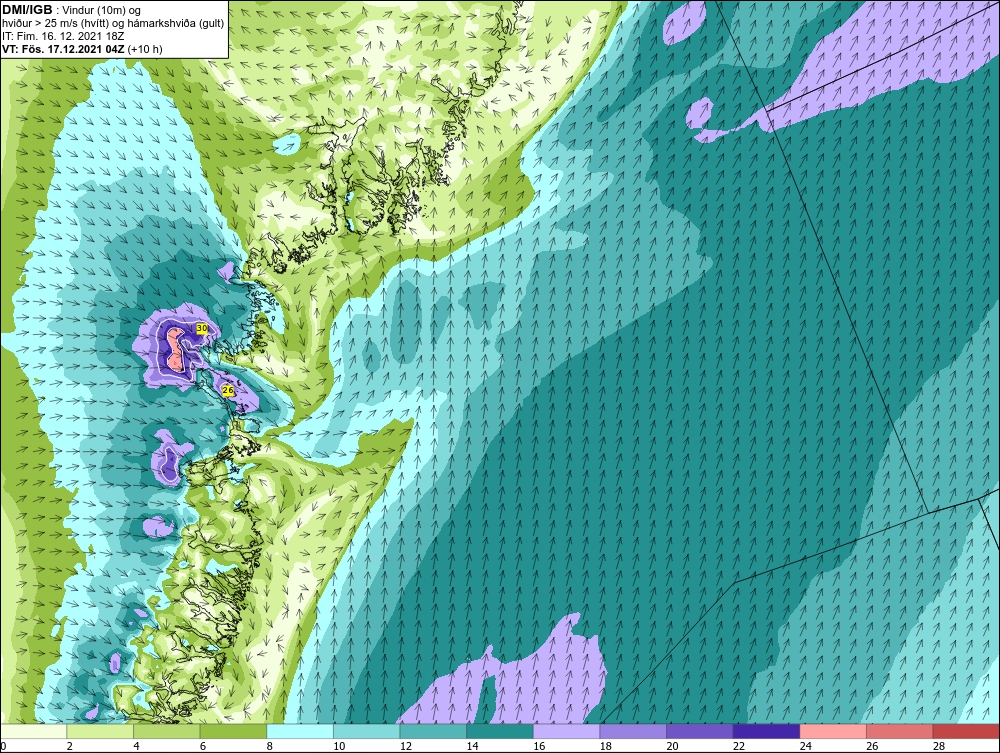
Task: Select the 4–6 green legend swatch
Action: [166, 731]
